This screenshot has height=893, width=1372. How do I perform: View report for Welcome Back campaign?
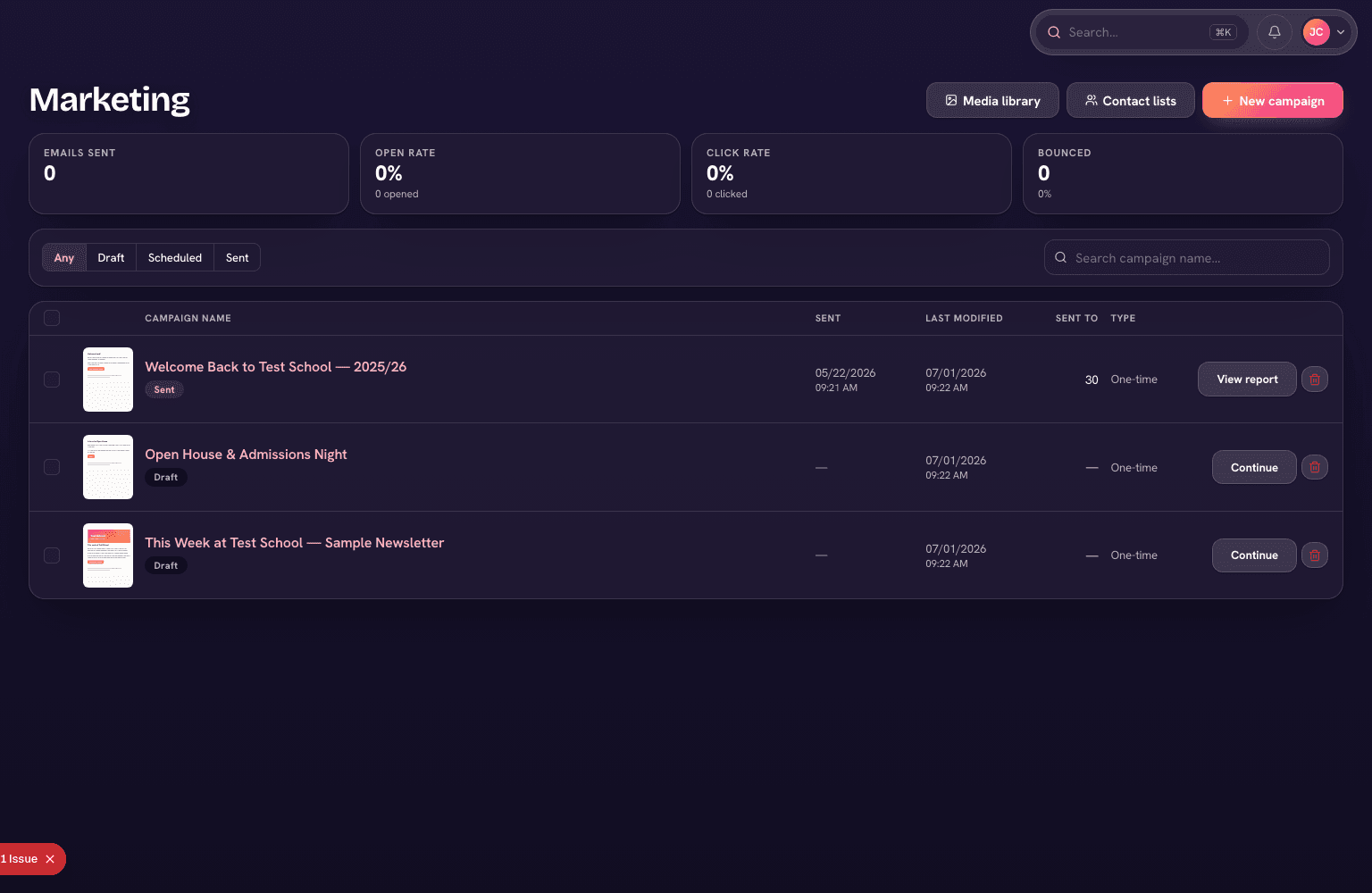click(x=1247, y=380)
